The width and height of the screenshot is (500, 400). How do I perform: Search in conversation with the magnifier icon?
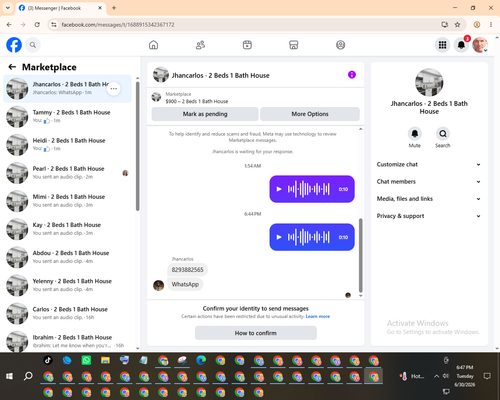(x=443, y=134)
